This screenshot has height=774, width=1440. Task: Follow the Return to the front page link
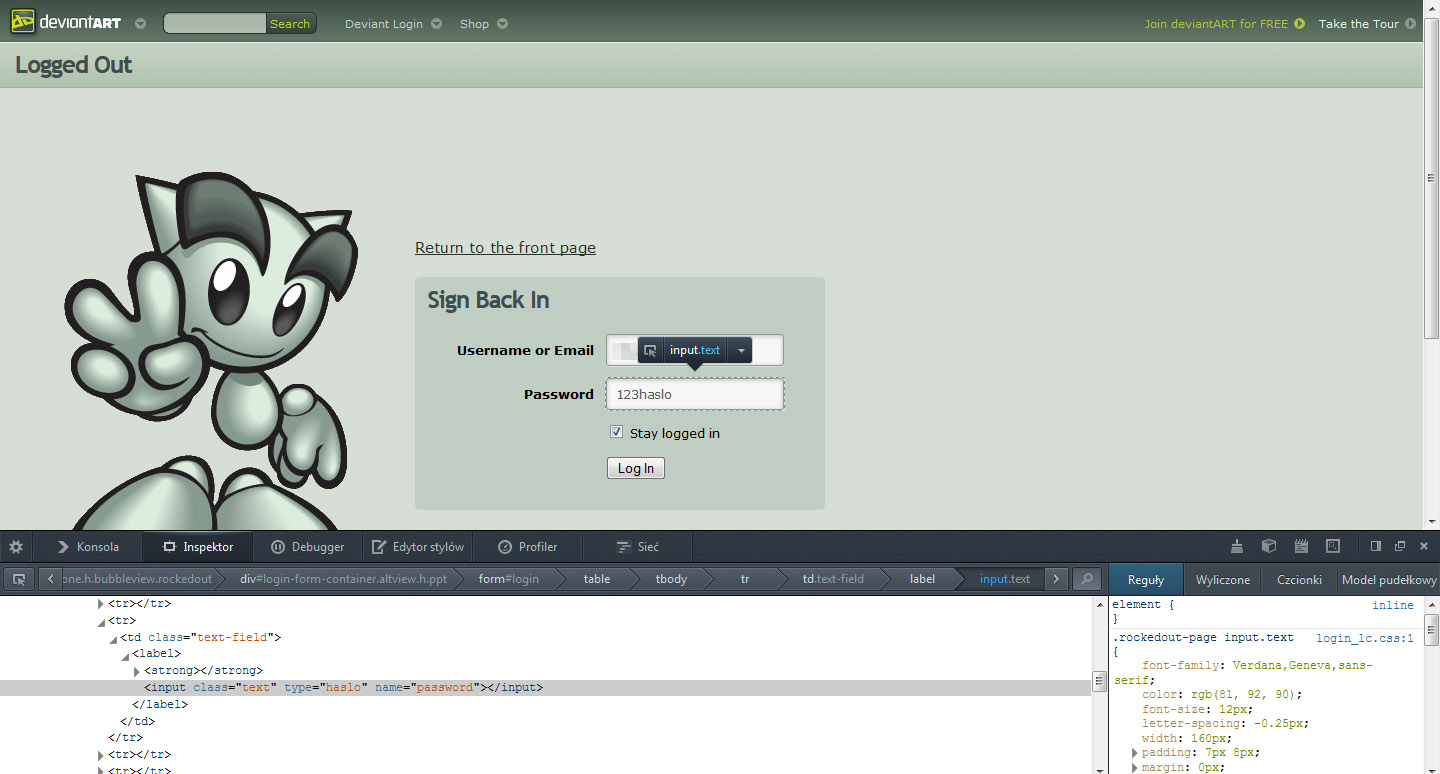505,248
